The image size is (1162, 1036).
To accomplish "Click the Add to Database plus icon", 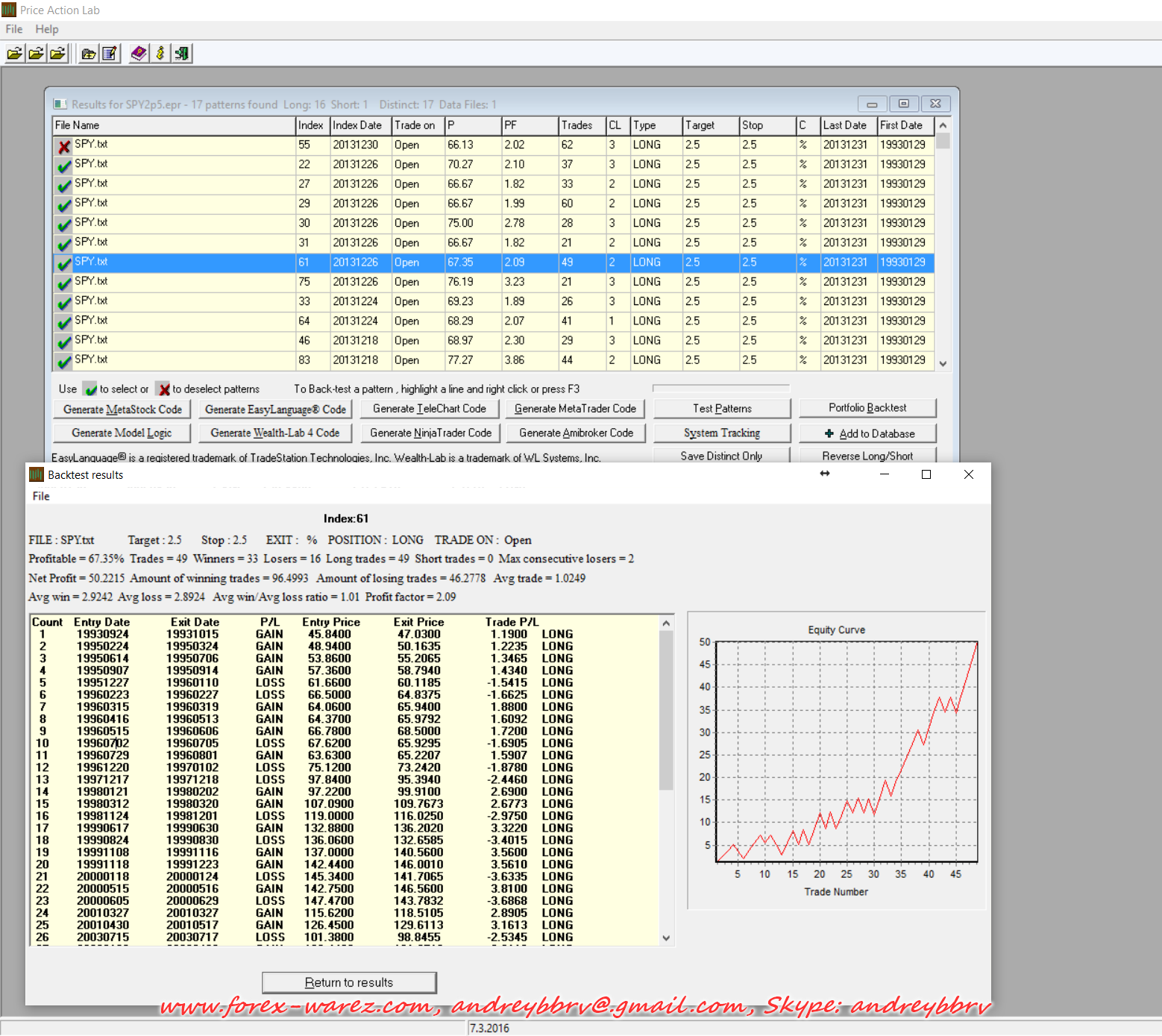I will click(829, 433).
